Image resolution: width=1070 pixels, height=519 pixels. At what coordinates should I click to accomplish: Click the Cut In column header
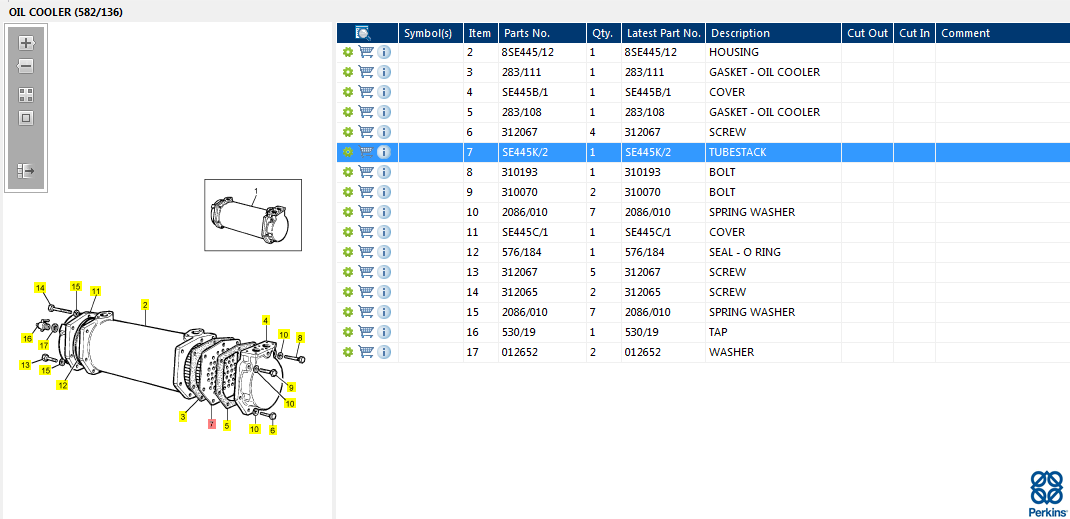[x=914, y=33]
